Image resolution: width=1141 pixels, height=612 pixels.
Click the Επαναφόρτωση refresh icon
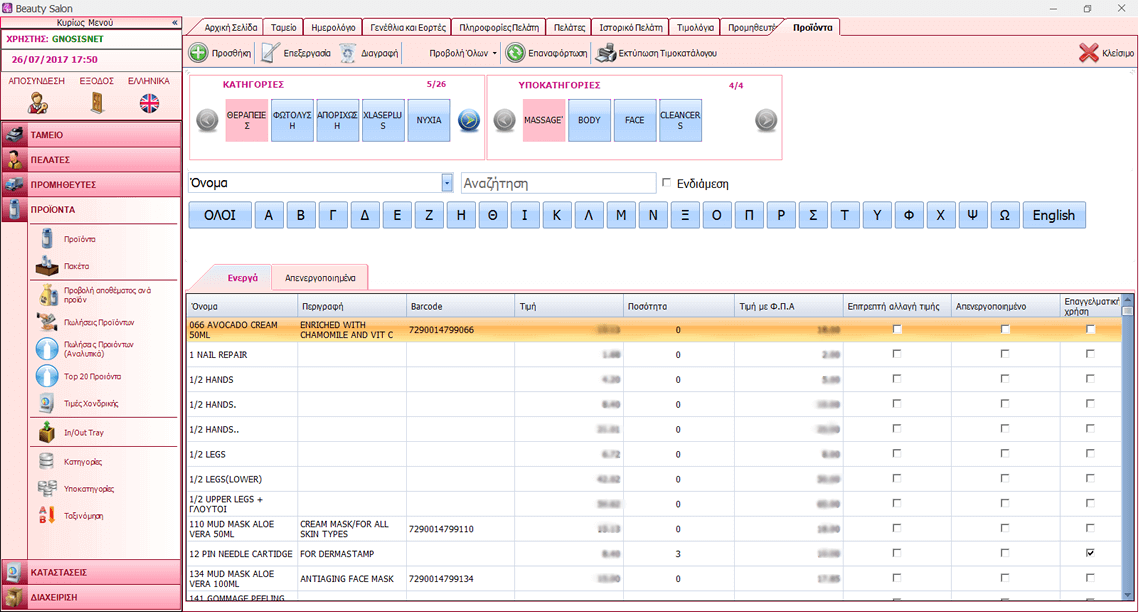click(x=515, y=53)
